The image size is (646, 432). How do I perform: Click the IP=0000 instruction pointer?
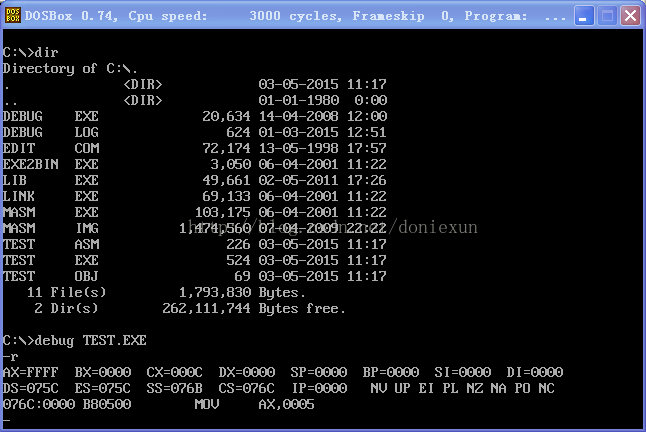coord(320,388)
